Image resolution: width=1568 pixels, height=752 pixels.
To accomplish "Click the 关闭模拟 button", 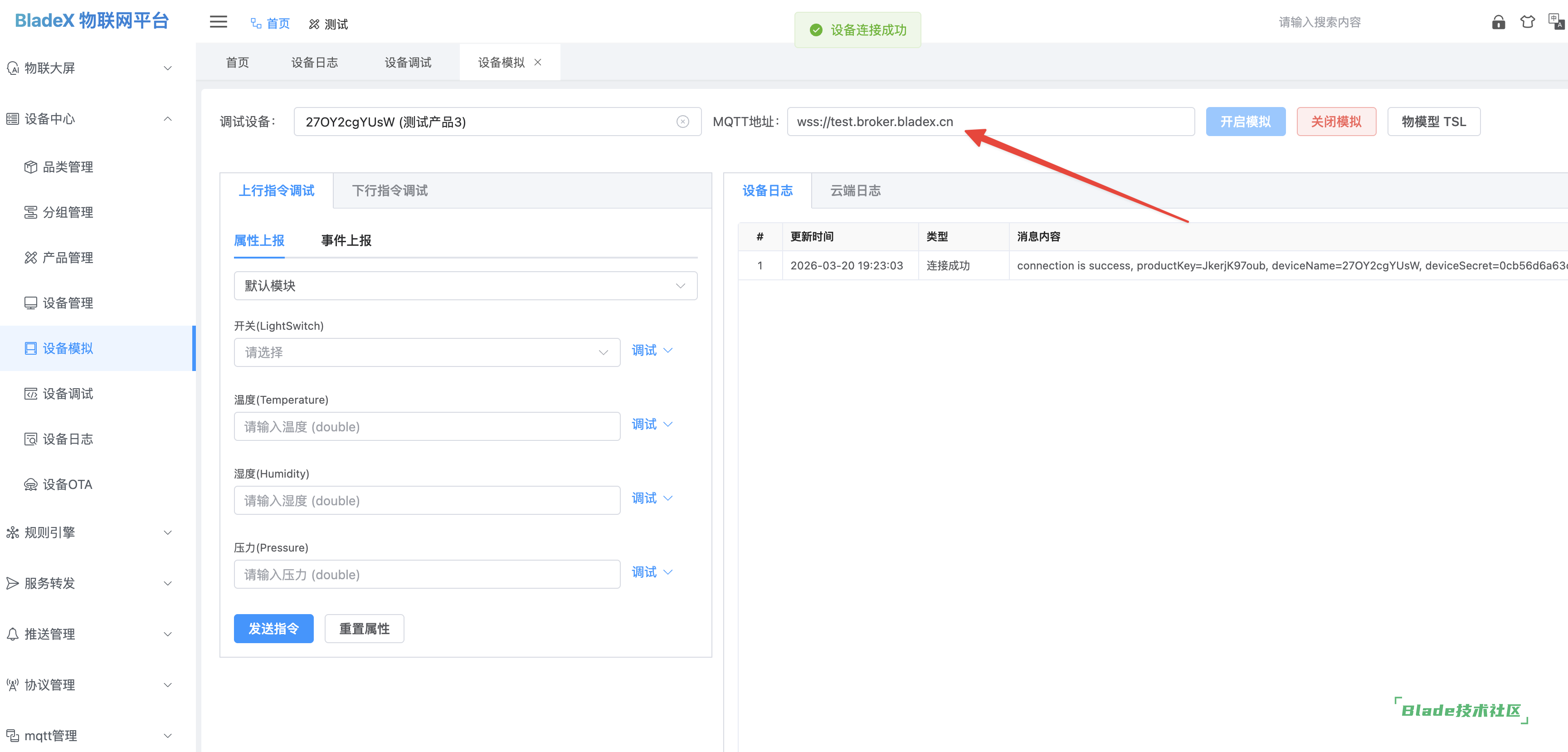I will [1335, 122].
